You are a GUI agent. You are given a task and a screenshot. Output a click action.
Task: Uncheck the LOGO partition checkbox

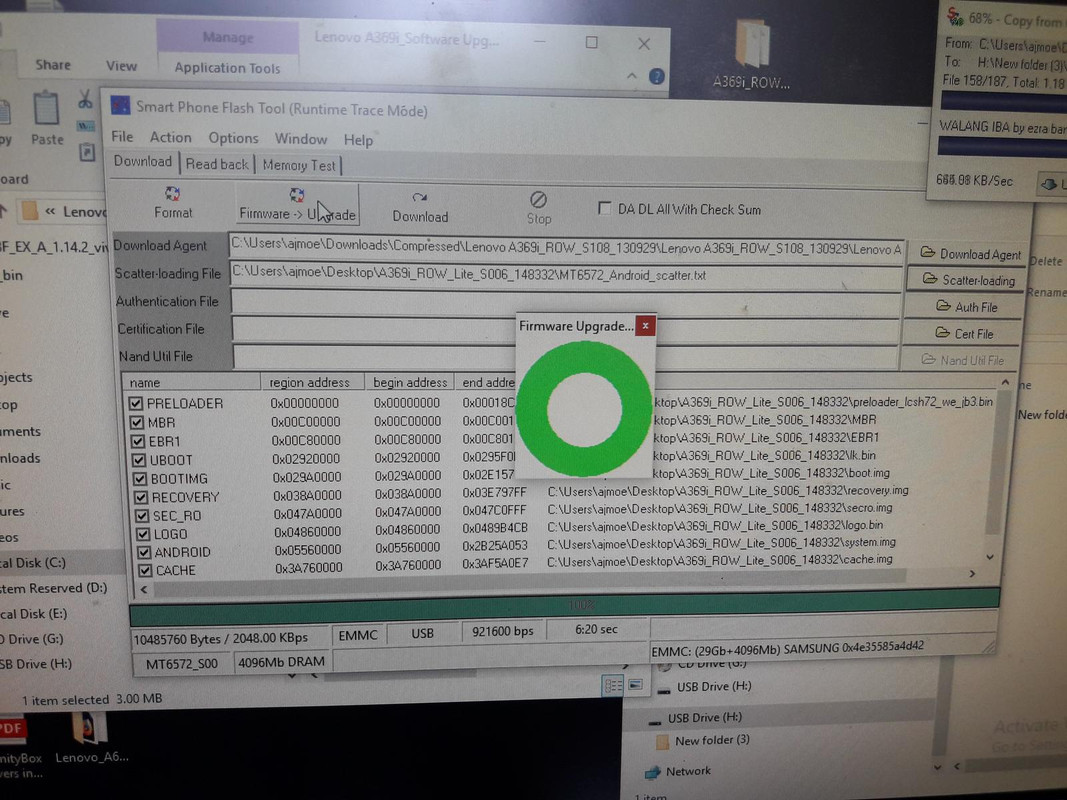[143, 534]
